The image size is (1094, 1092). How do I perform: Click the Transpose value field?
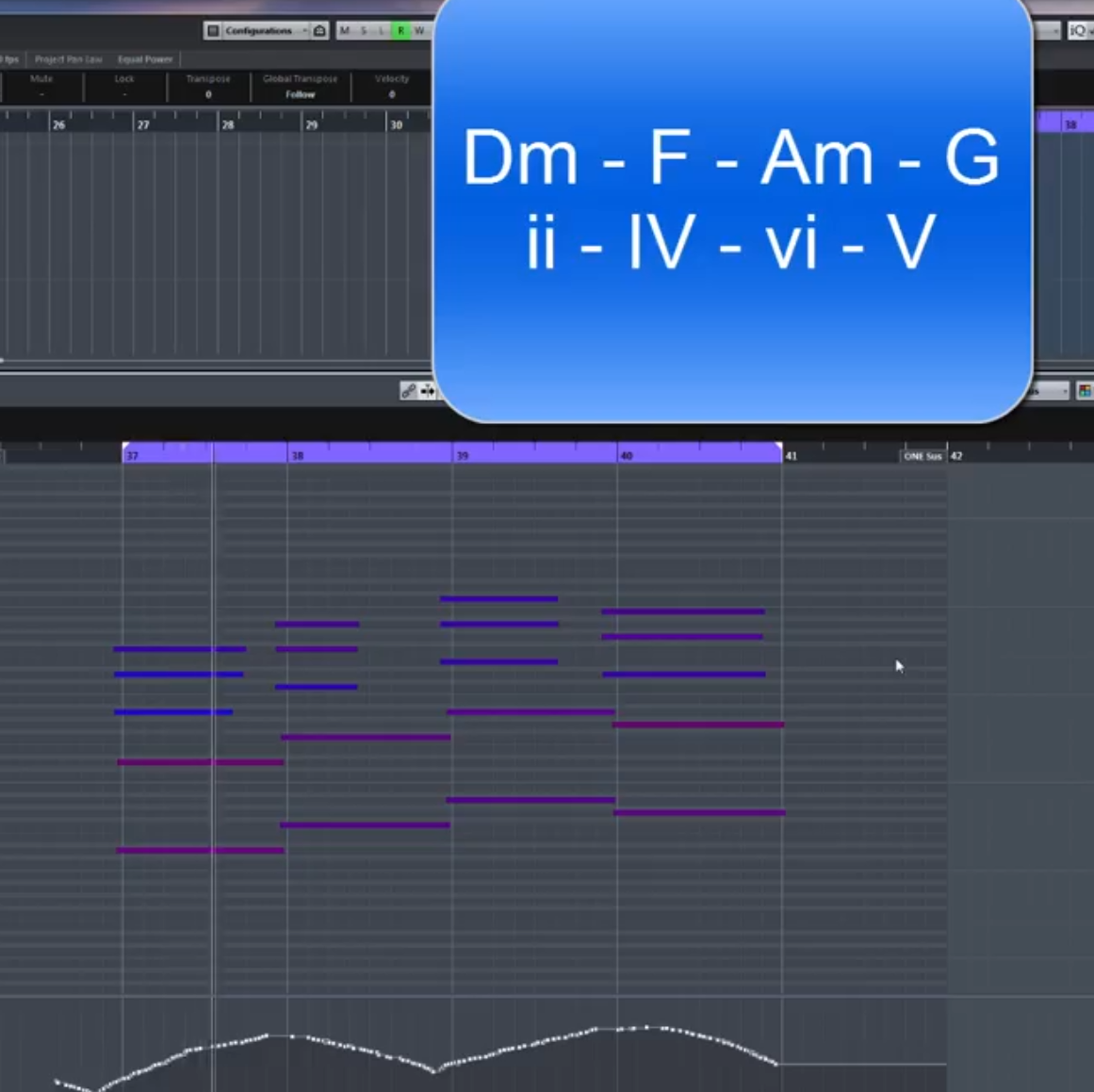click(x=208, y=94)
